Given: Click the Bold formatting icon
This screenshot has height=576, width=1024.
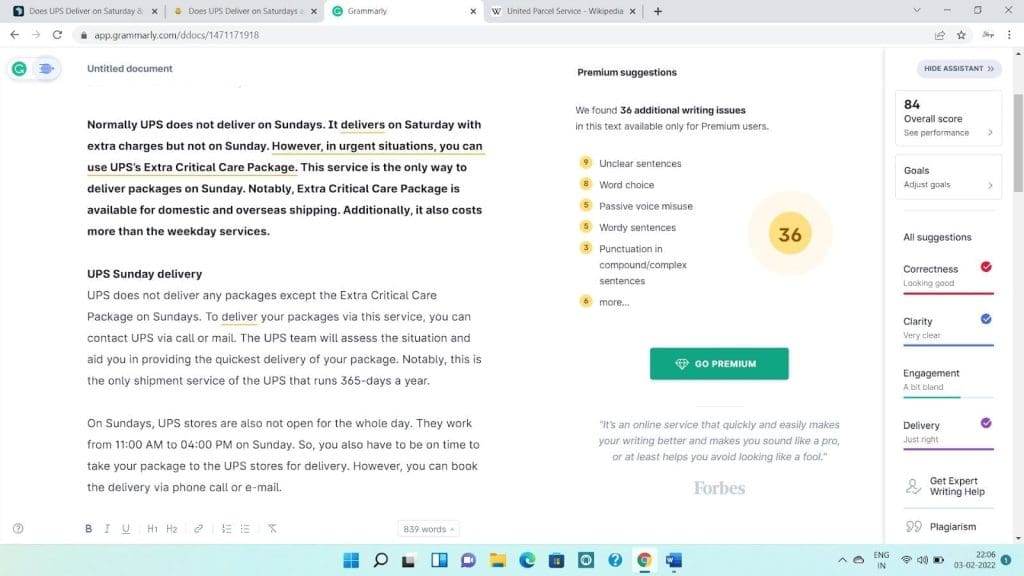Looking at the screenshot, I should point(88,528).
